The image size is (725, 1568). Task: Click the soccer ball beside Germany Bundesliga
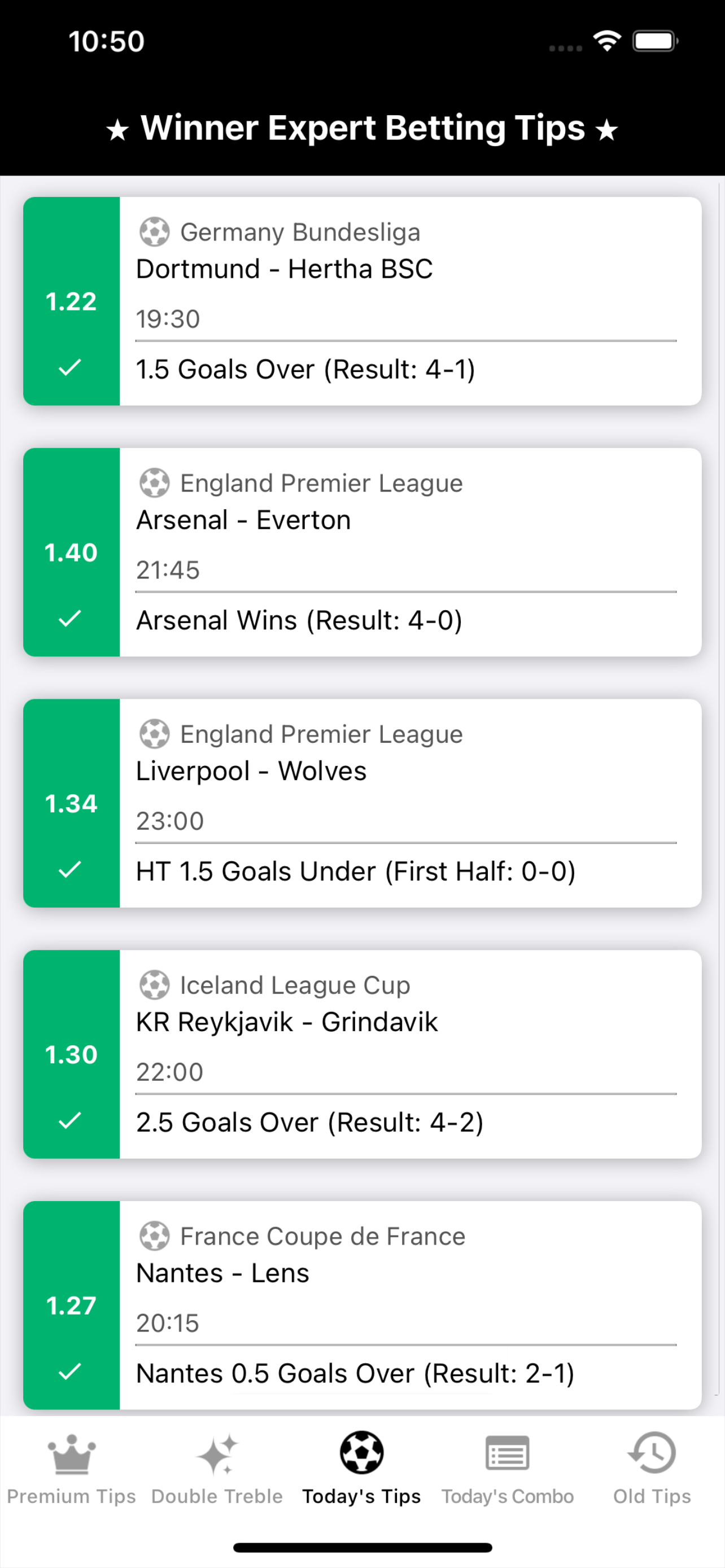(x=154, y=231)
